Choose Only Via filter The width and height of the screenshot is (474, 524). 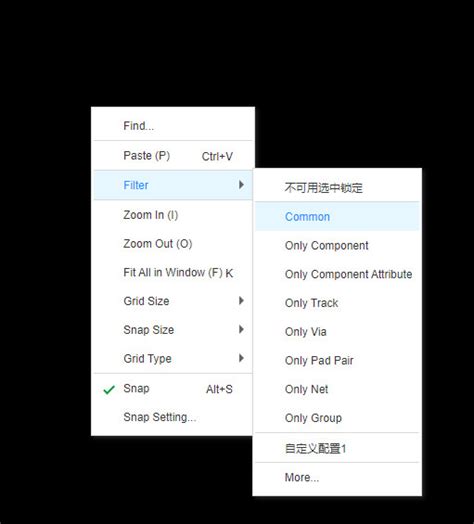point(337,332)
